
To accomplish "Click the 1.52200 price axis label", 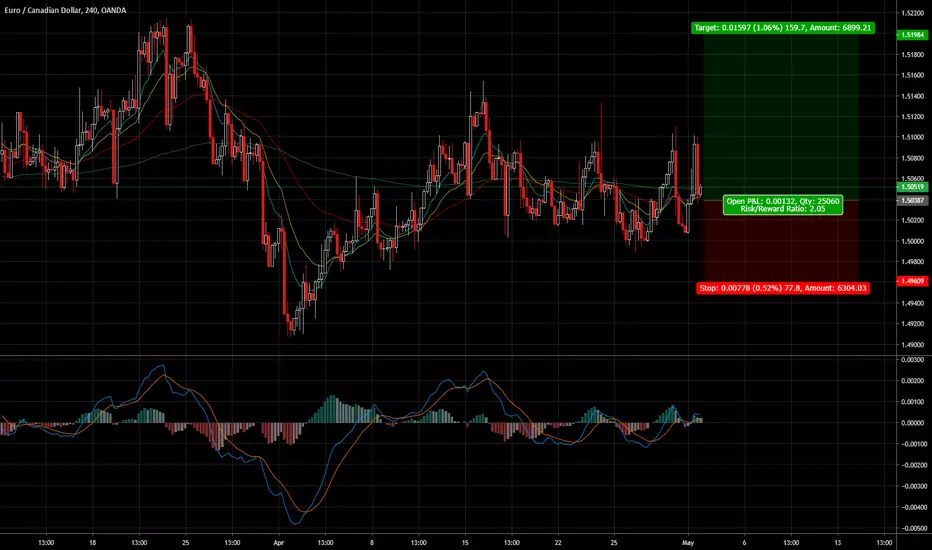I will pyautogui.click(x=912, y=13).
